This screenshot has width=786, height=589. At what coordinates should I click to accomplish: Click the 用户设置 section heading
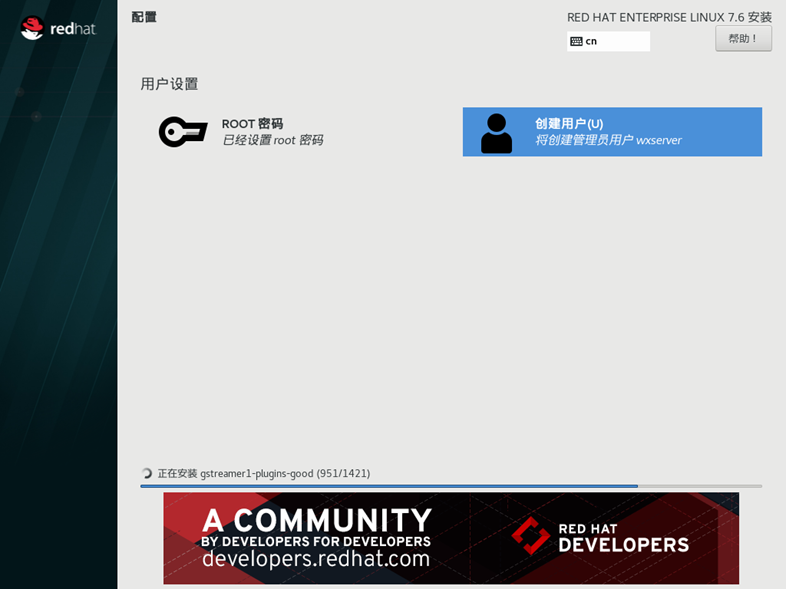point(169,84)
